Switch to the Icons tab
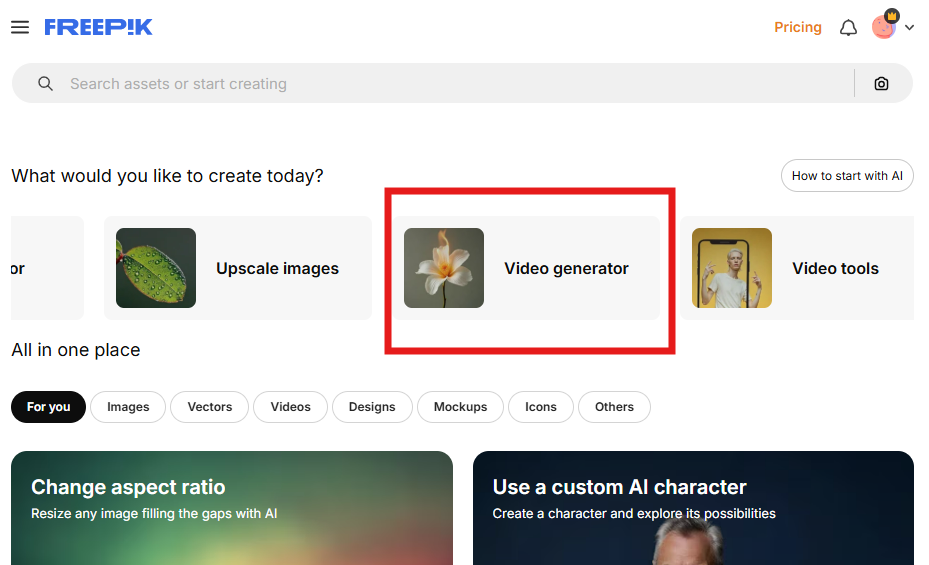The image size is (929, 565). pyautogui.click(x=541, y=407)
